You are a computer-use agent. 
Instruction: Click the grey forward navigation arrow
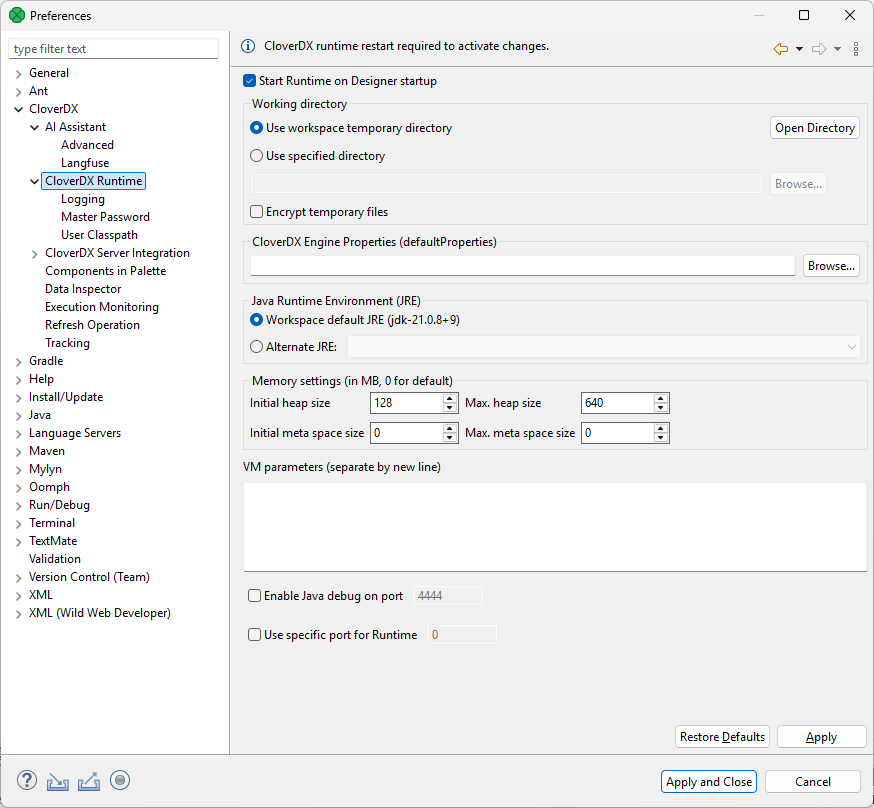(819, 49)
